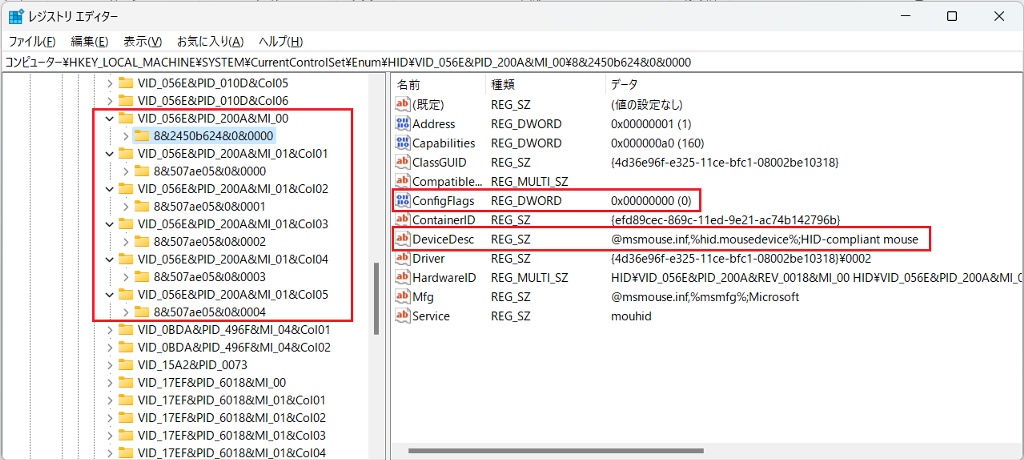1024x460 pixels.
Task: Expand the VID_0BDA&PID_496F&MI_04&Col01 key
Action: coord(109,329)
